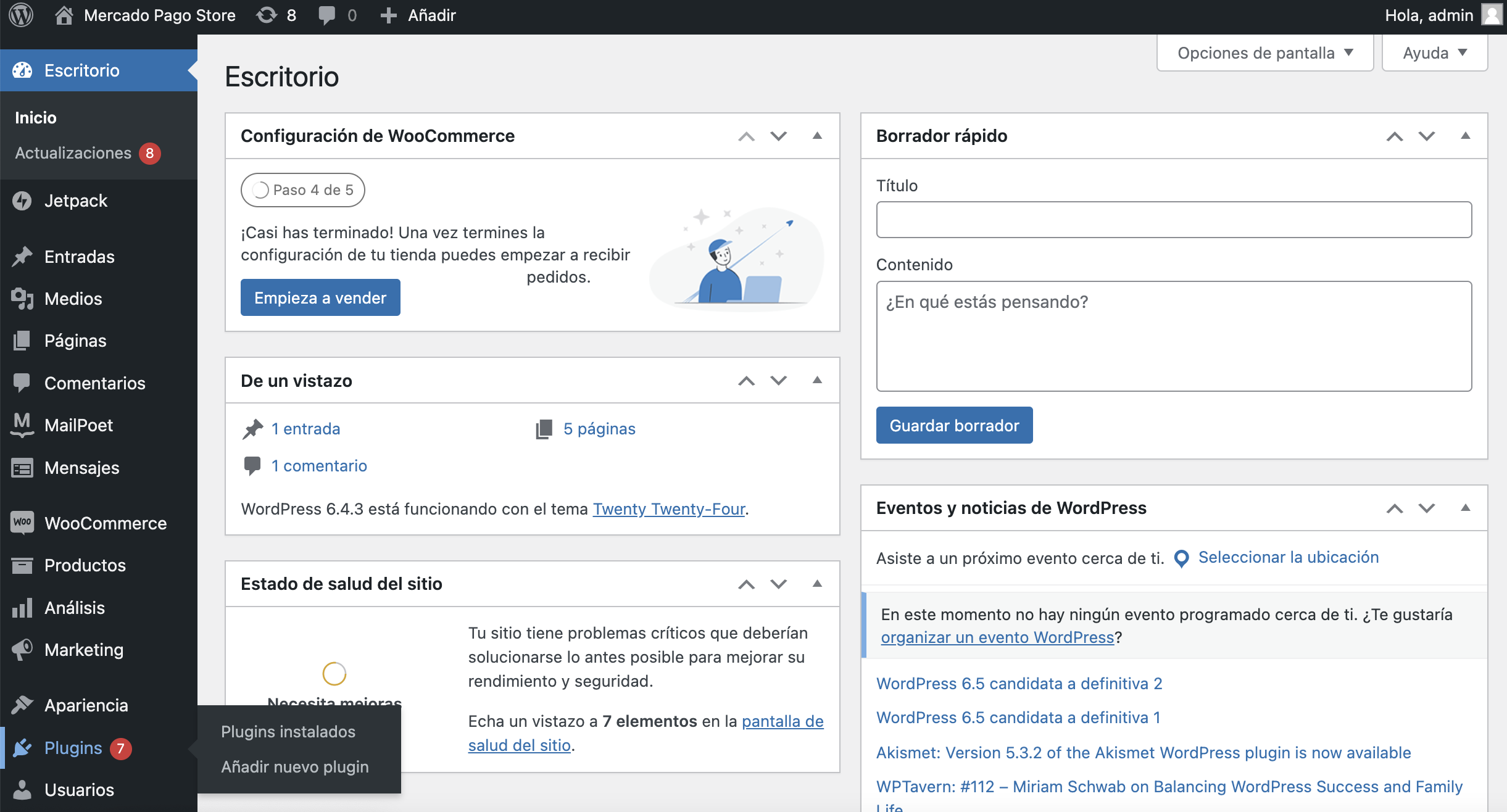
Task: Click the pushpin icon beside 1 entrada
Action: pyautogui.click(x=252, y=429)
